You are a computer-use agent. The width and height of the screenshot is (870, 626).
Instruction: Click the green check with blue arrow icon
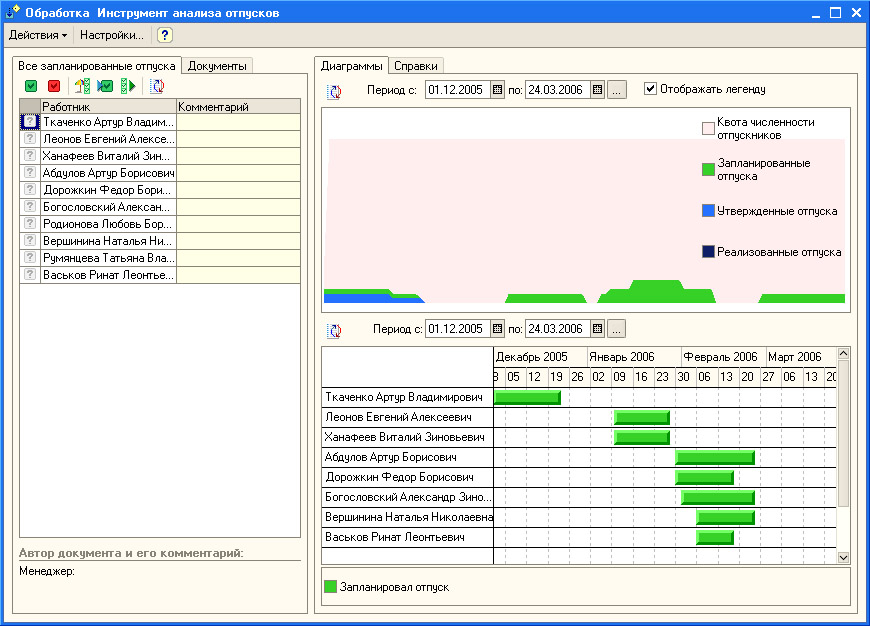click(105, 86)
